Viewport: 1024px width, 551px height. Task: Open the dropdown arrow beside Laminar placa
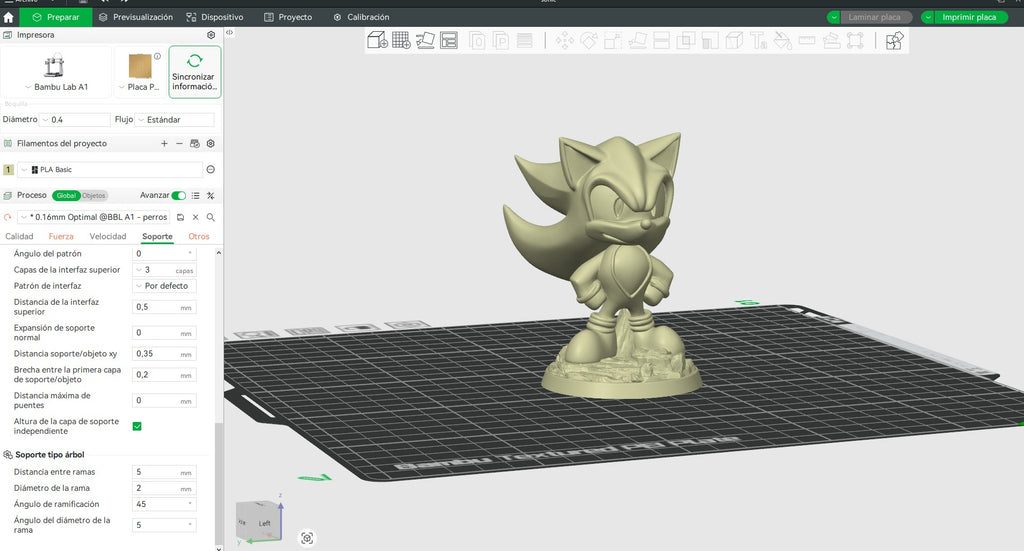833,18
